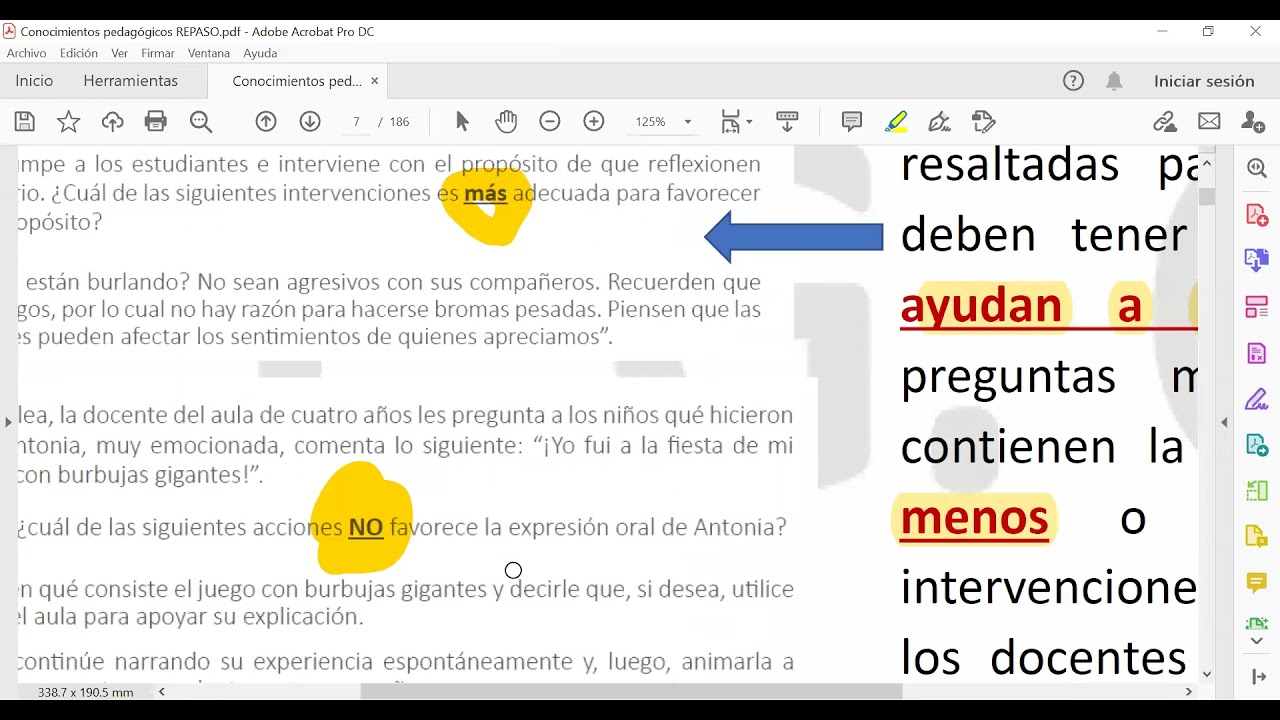Expand more tools chevron in sidebar
The width and height of the screenshot is (1280, 720).
(1257, 641)
